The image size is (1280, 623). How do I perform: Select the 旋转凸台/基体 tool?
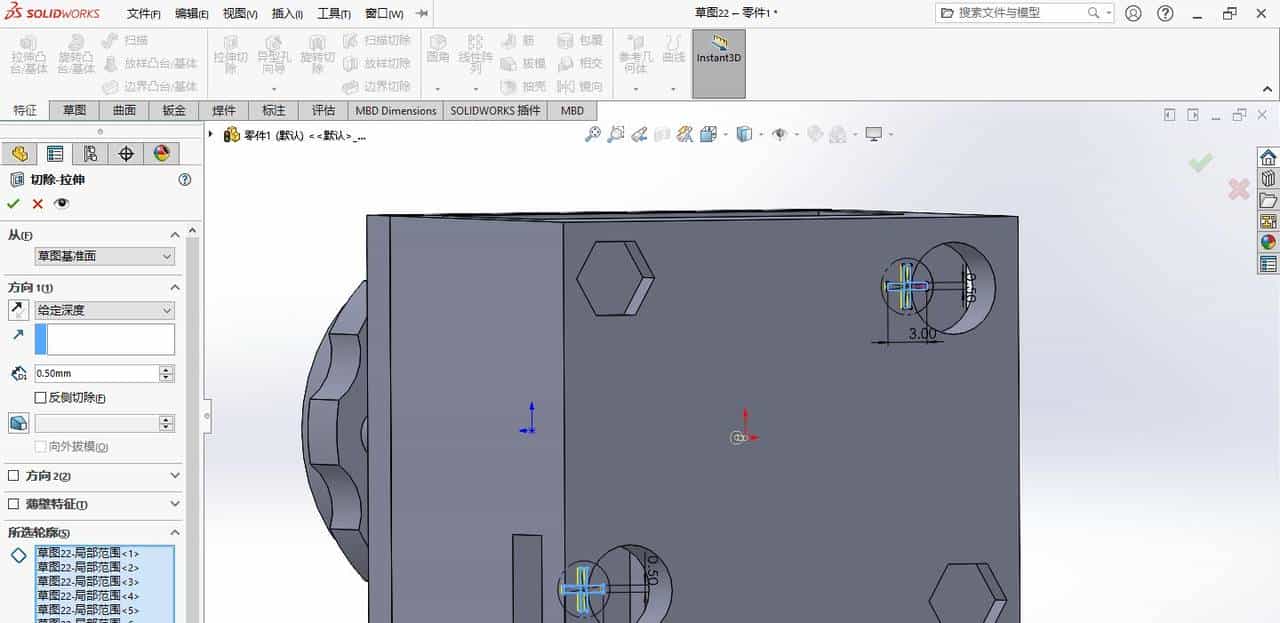(77, 60)
